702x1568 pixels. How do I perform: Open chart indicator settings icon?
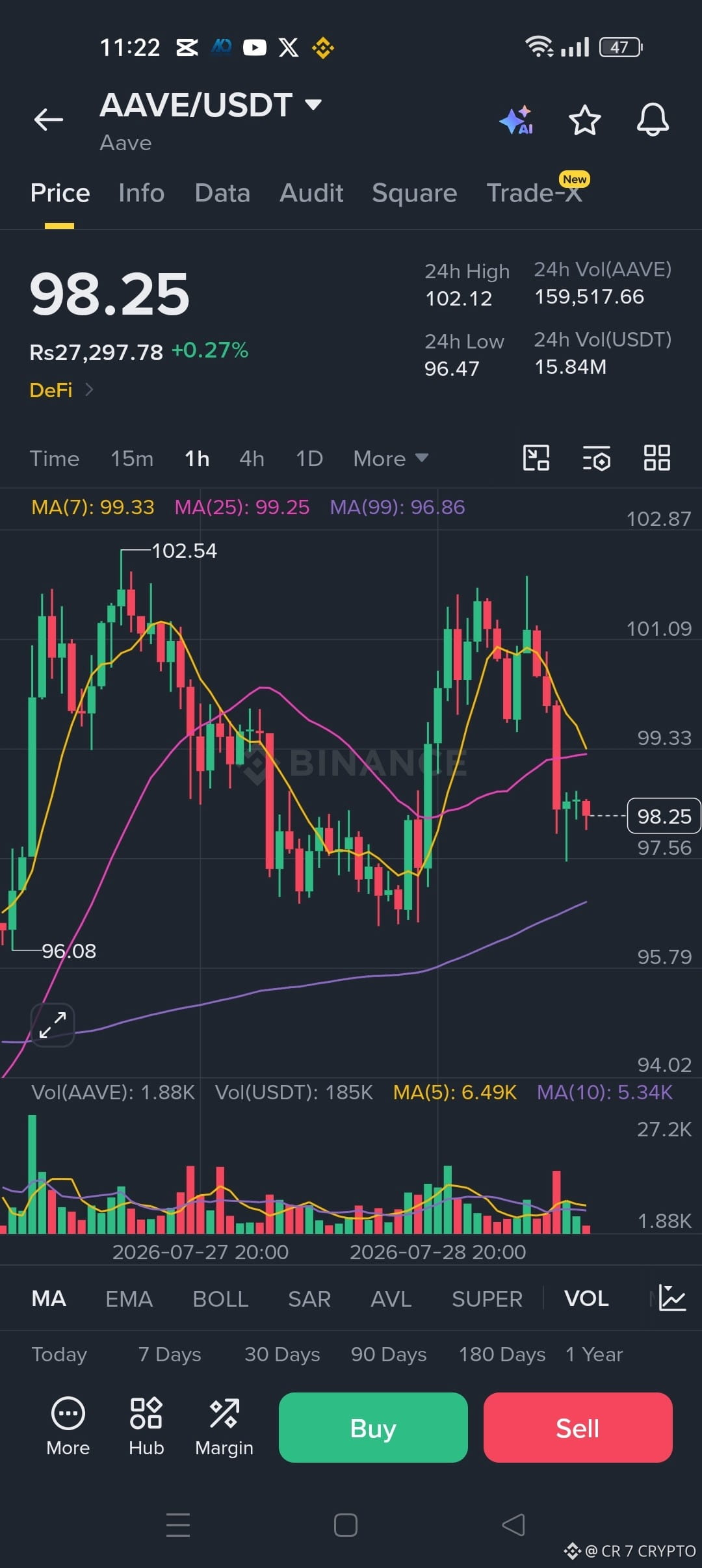click(x=596, y=458)
